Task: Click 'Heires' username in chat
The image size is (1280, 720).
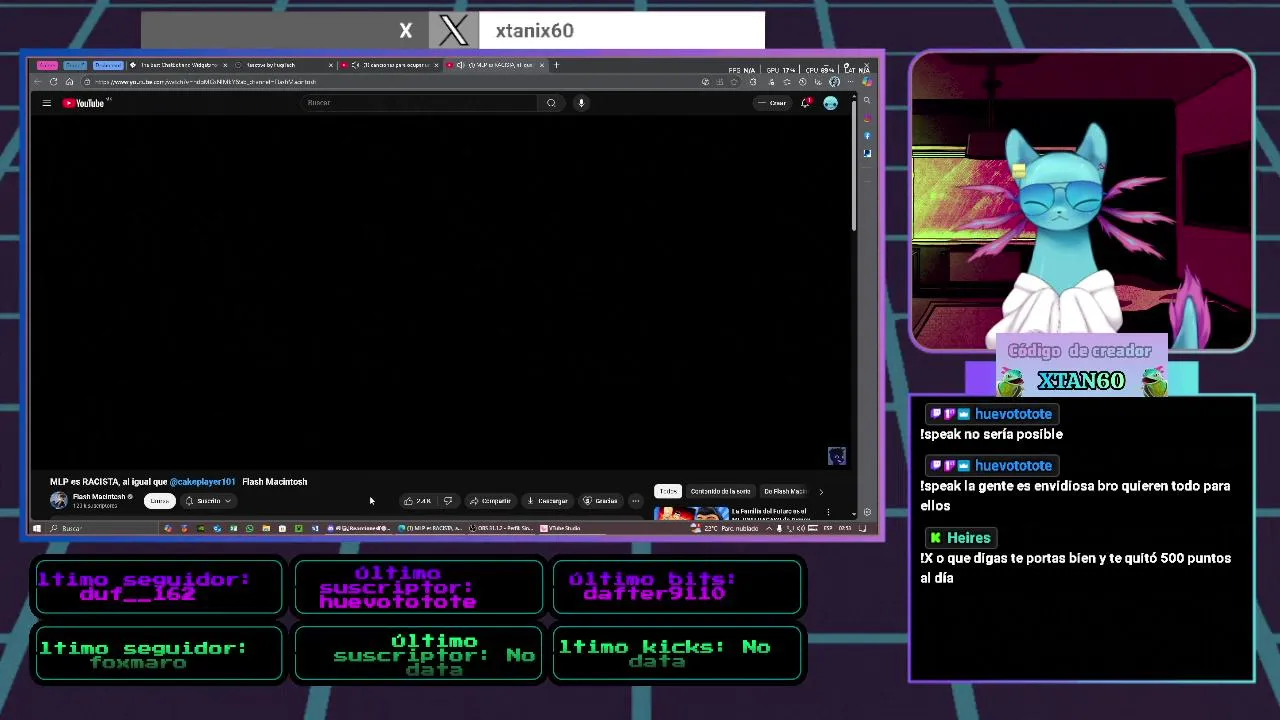Action: [968, 538]
